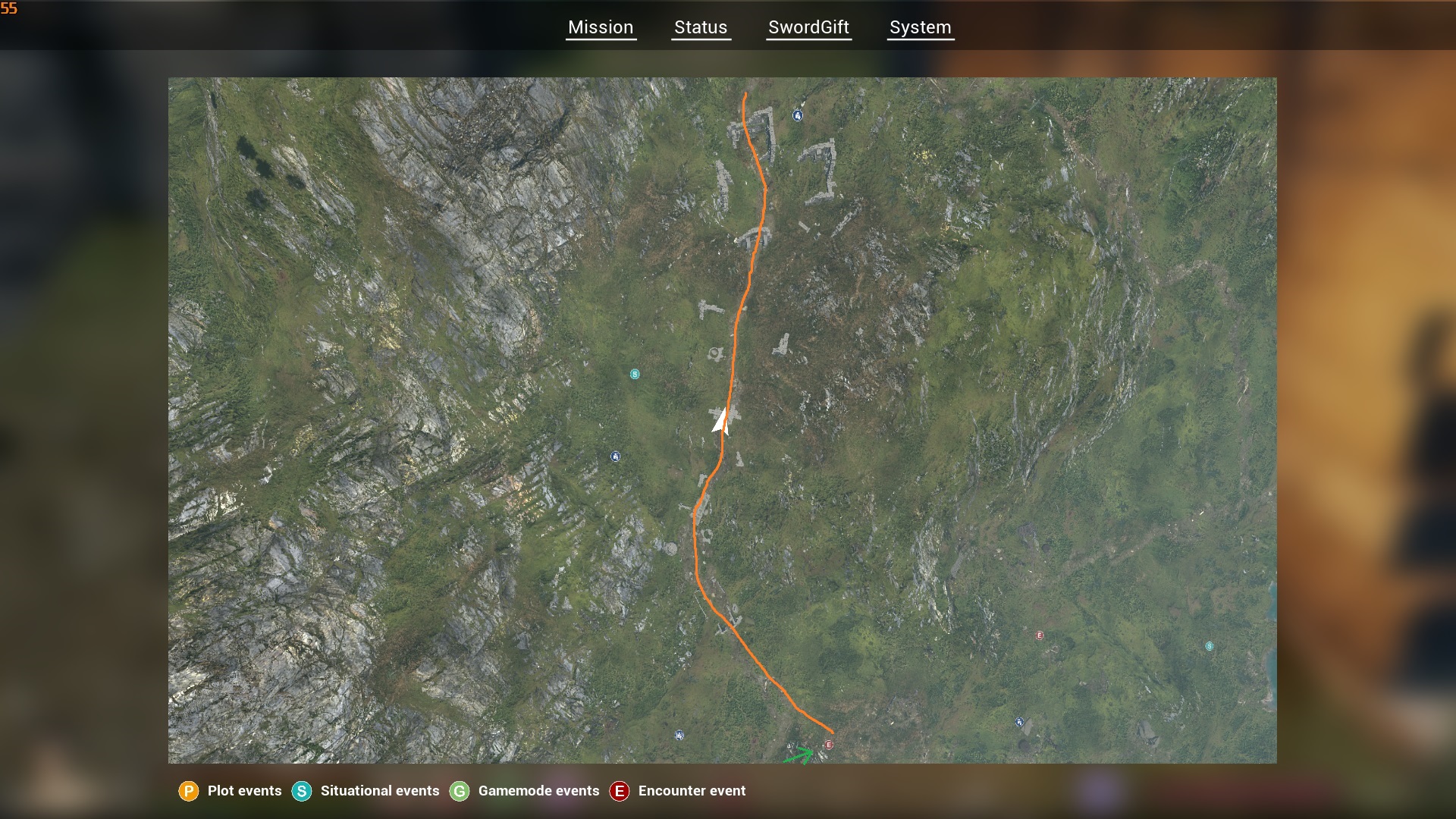Click the Situational events legend icon
The height and width of the screenshot is (819, 1456).
point(302,792)
